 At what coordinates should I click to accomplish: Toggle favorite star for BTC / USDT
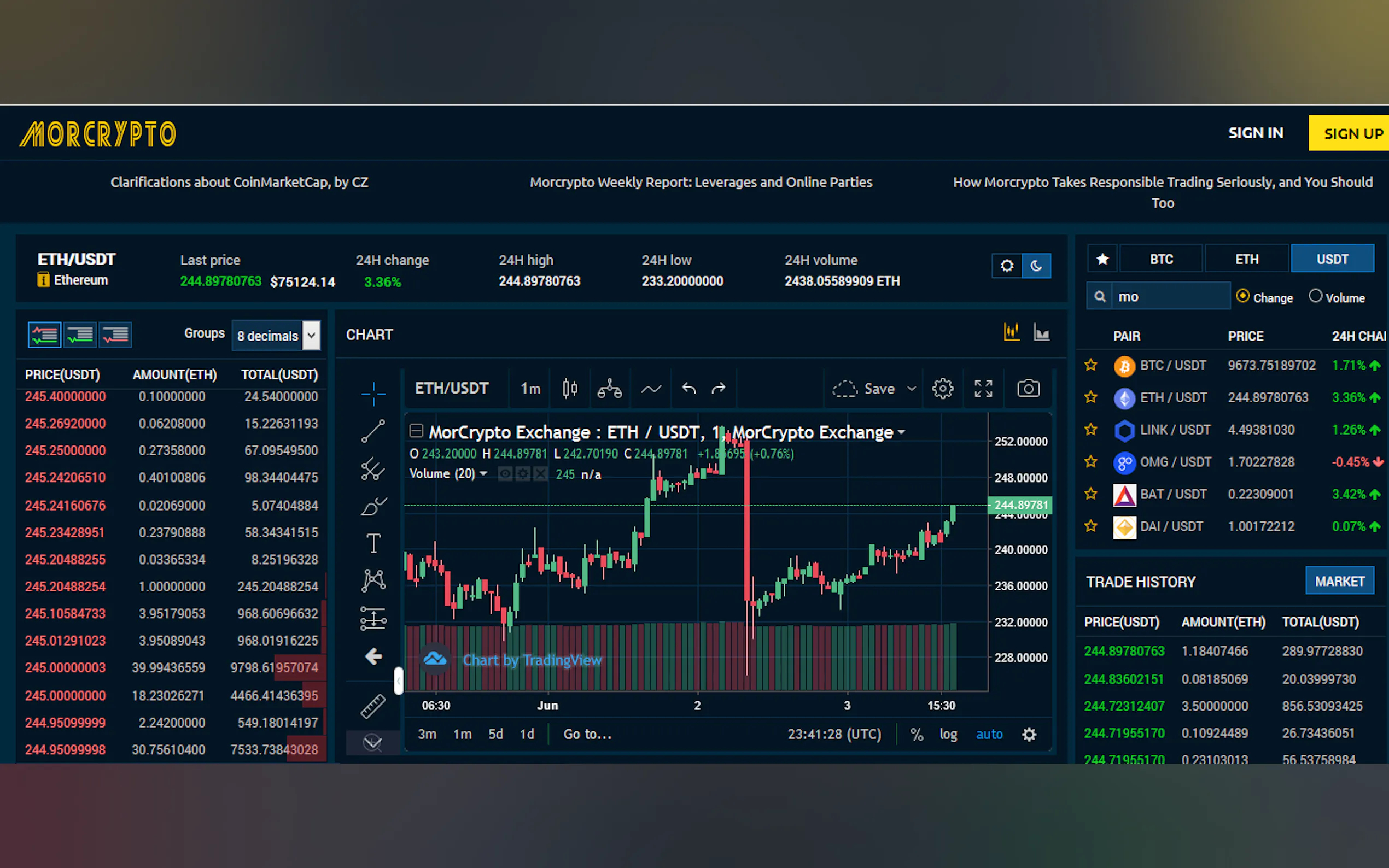click(x=1090, y=365)
